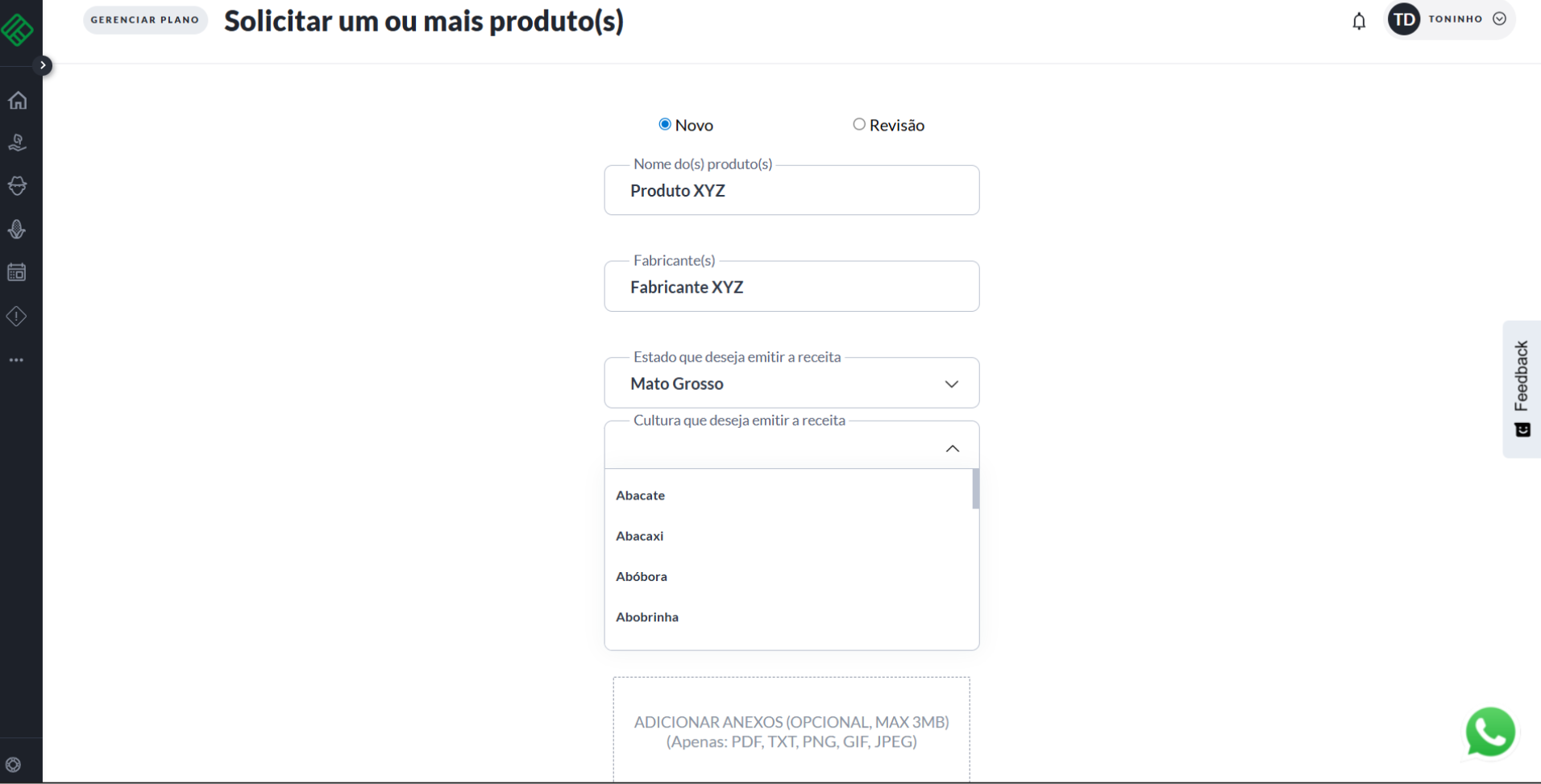The width and height of the screenshot is (1541, 784).
Task: Collapse the Cultura dropdown chevron
Action: pos(952,448)
